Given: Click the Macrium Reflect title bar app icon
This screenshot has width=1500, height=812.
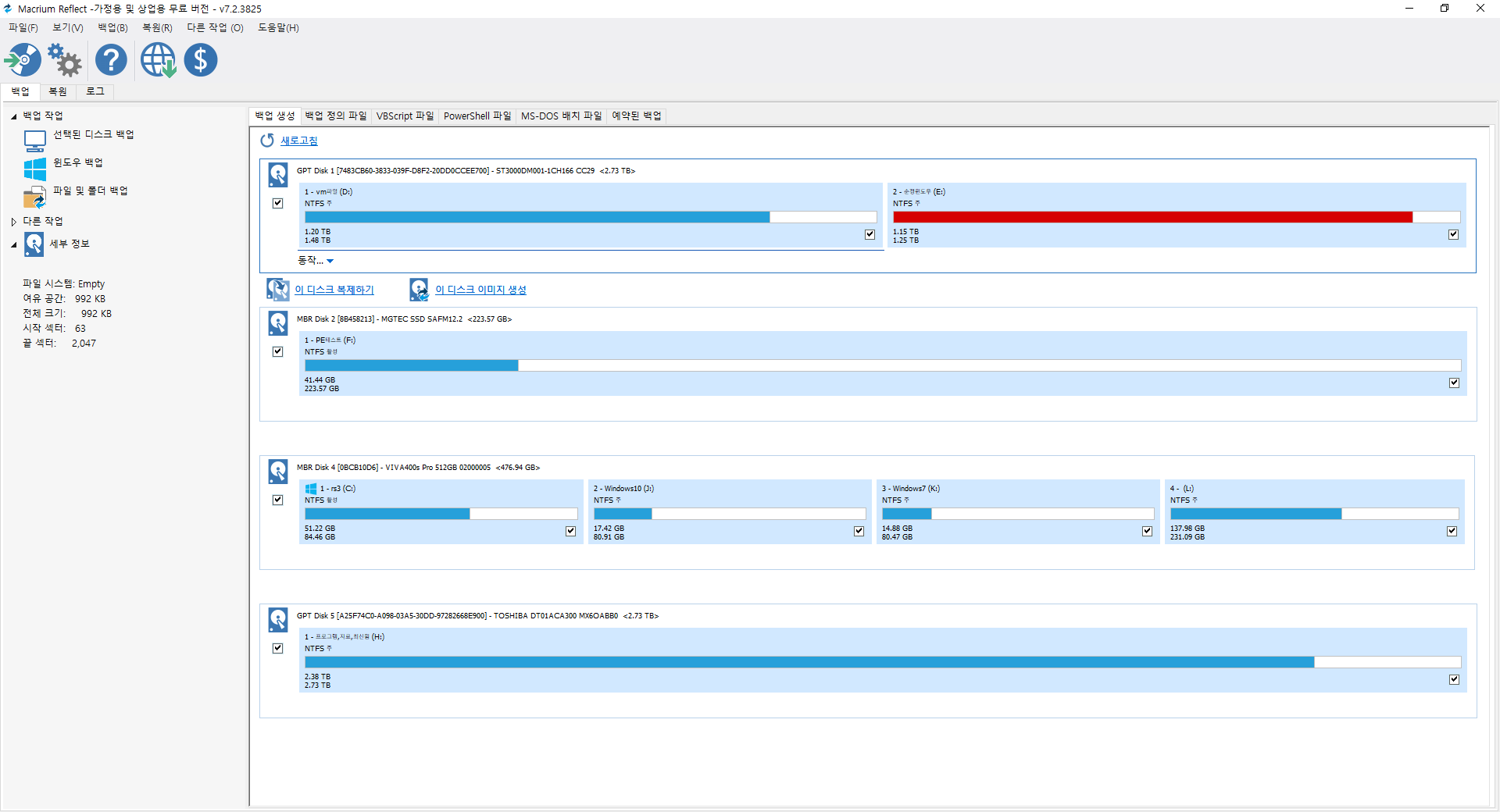Looking at the screenshot, I should (8, 9).
